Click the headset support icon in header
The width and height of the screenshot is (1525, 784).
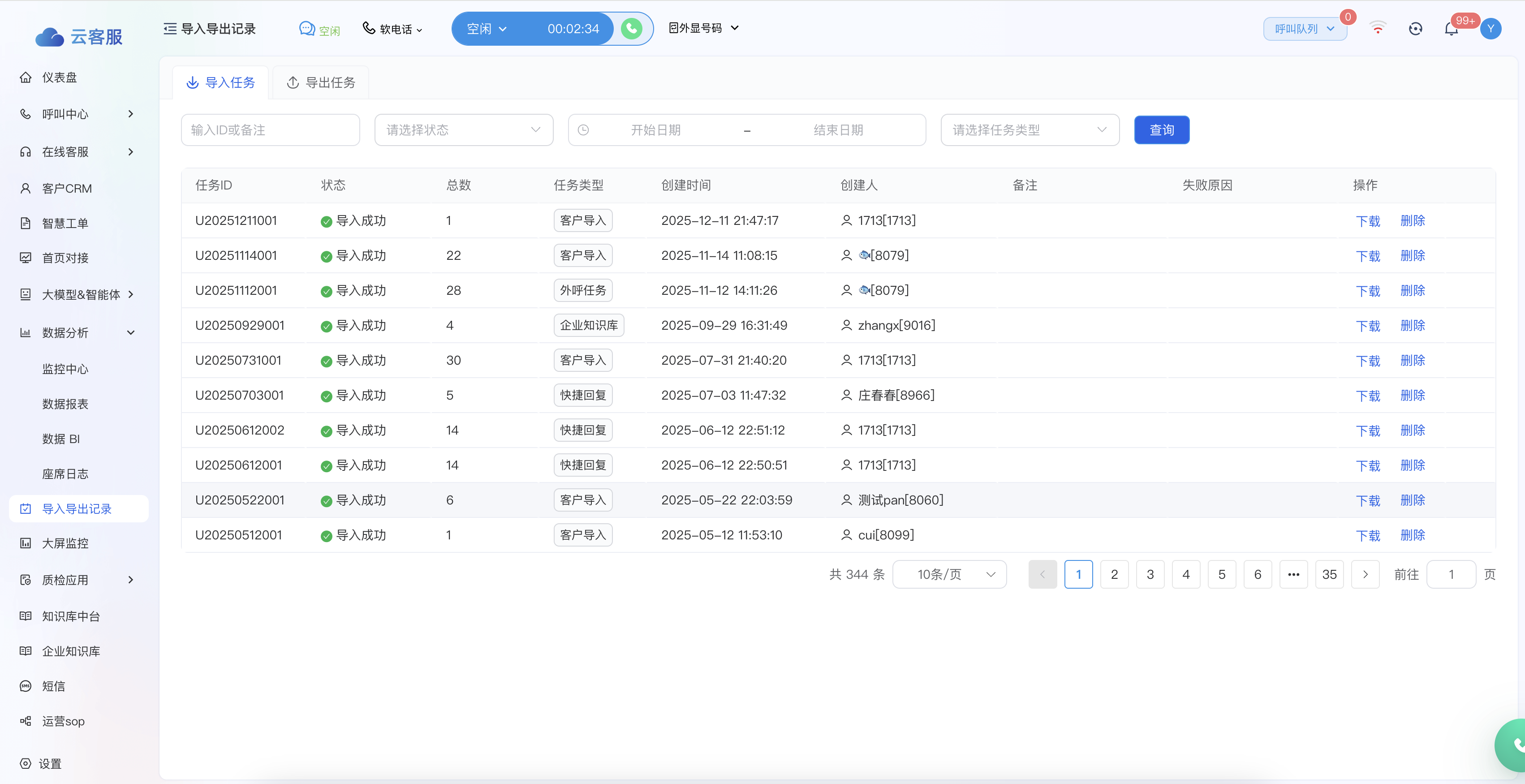point(1415,29)
